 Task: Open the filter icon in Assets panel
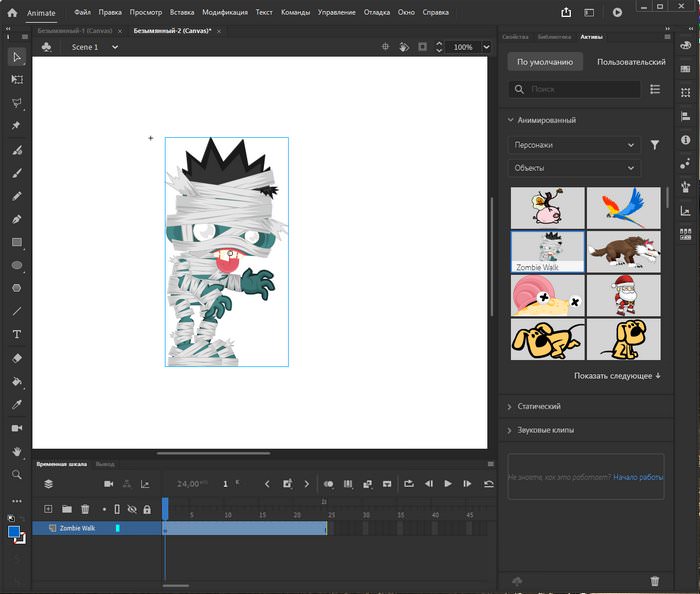click(655, 145)
